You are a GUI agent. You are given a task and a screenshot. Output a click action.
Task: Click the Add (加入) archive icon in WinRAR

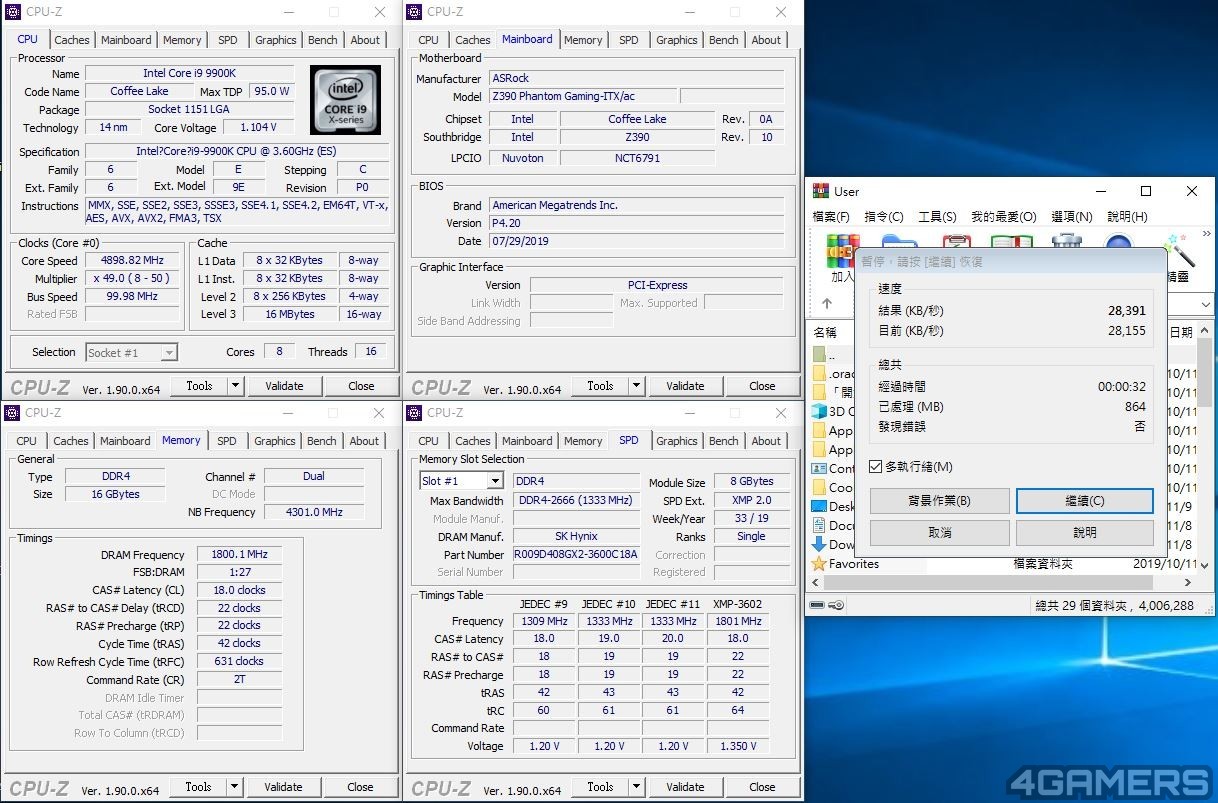click(x=842, y=250)
